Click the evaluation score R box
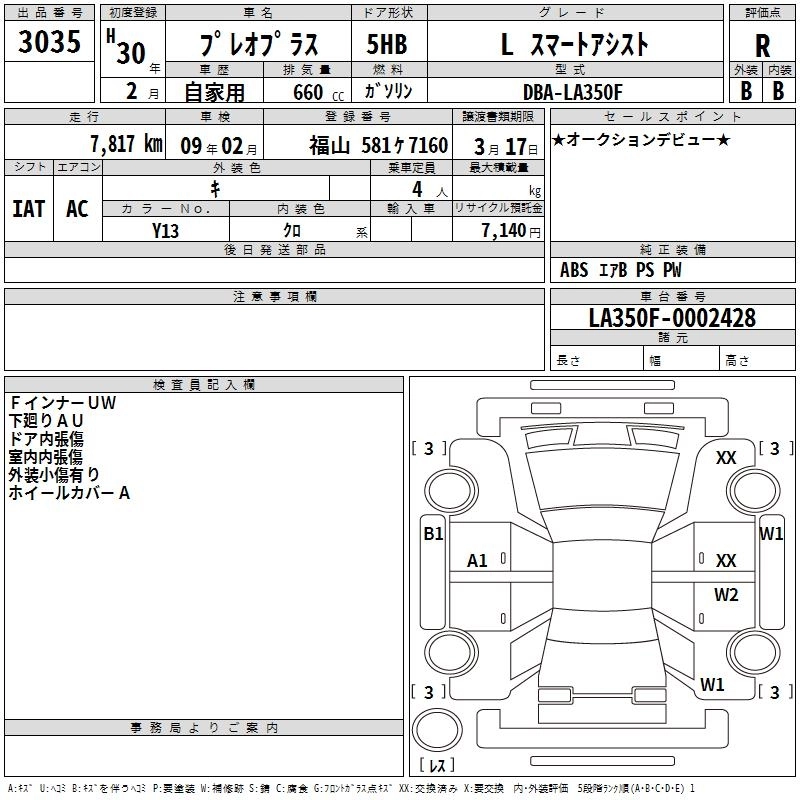The image size is (800, 800). pyautogui.click(x=763, y=45)
